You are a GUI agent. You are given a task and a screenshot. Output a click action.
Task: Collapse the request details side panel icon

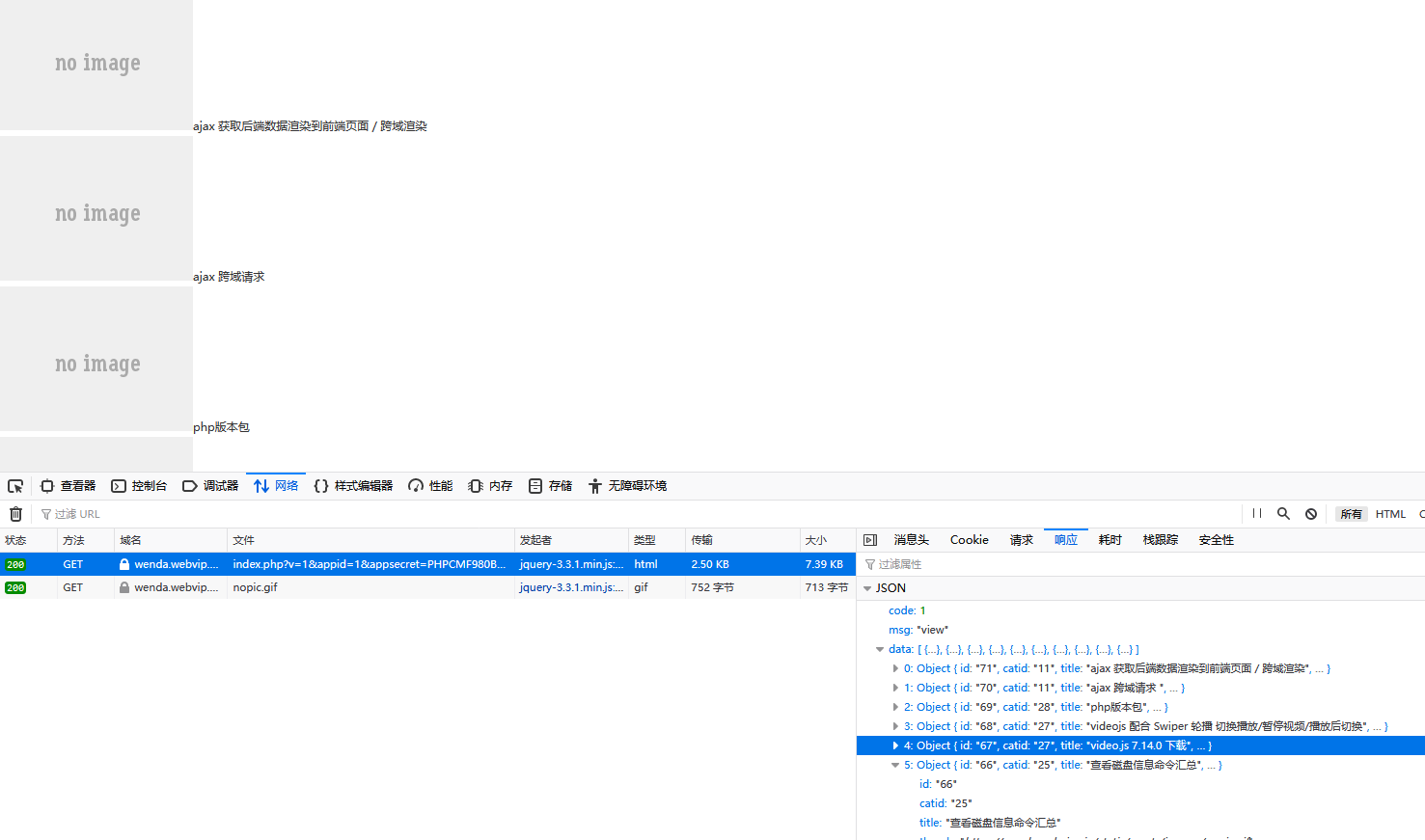870,540
